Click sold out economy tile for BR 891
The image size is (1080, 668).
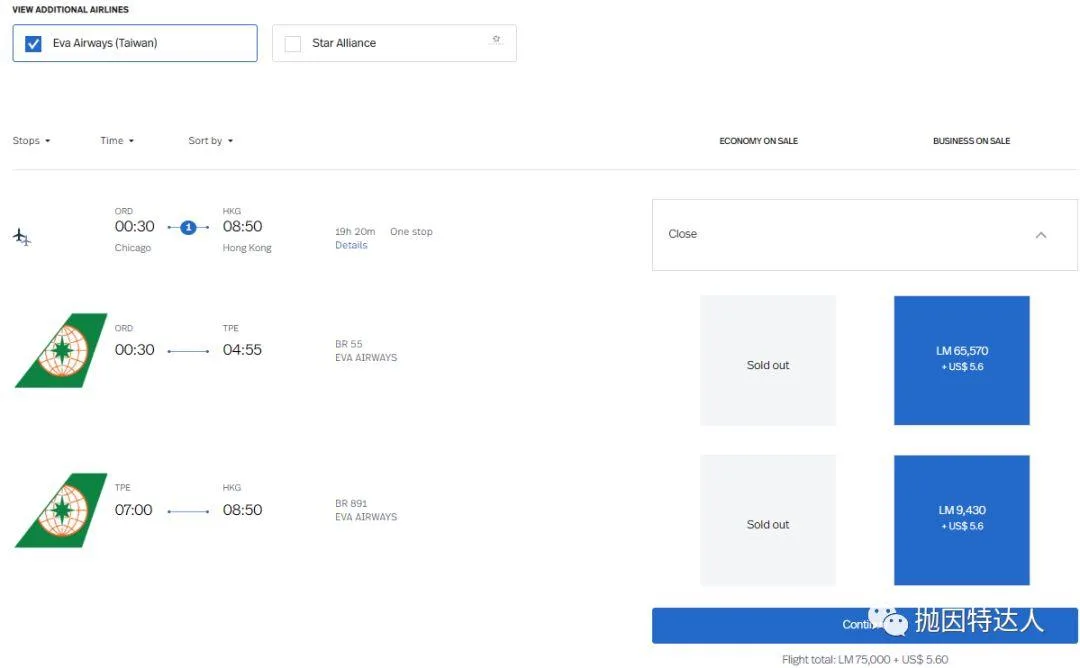[767, 520]
